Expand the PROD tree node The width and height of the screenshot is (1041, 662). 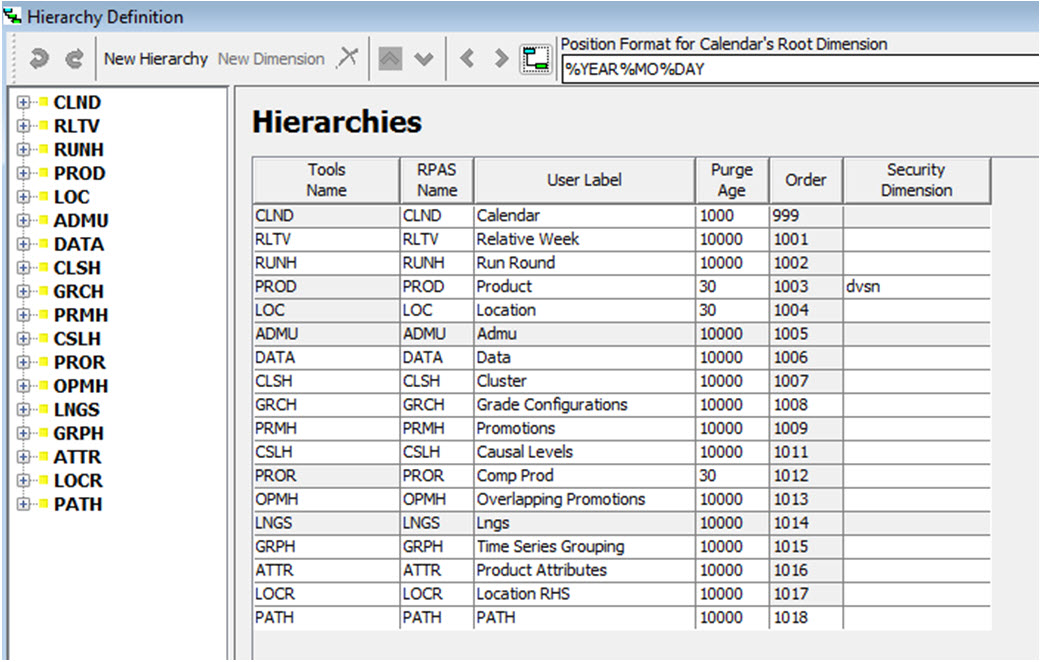pos(23,173)
